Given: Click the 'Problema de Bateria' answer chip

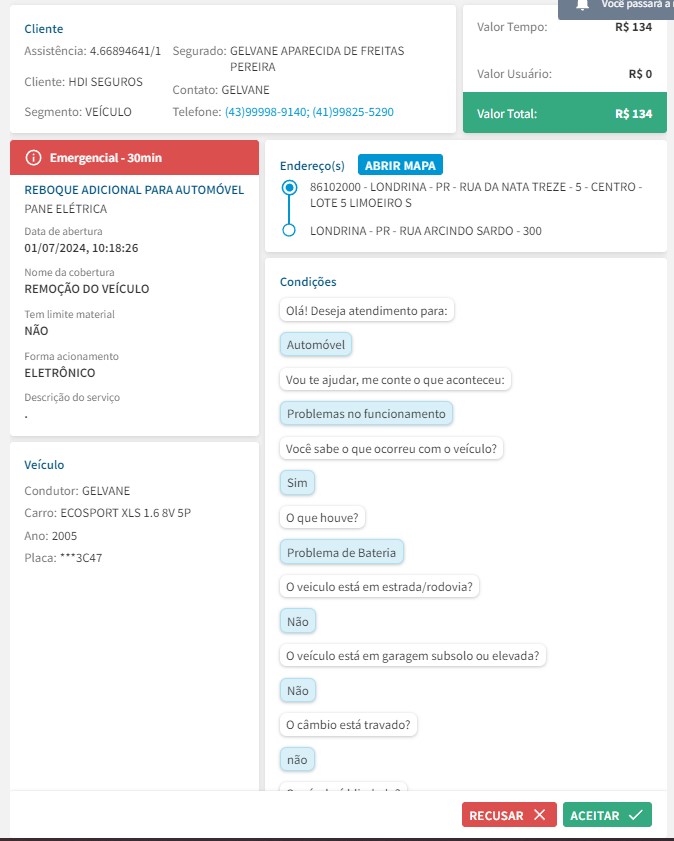Looking at the screenshot, I should click(341, 552).
